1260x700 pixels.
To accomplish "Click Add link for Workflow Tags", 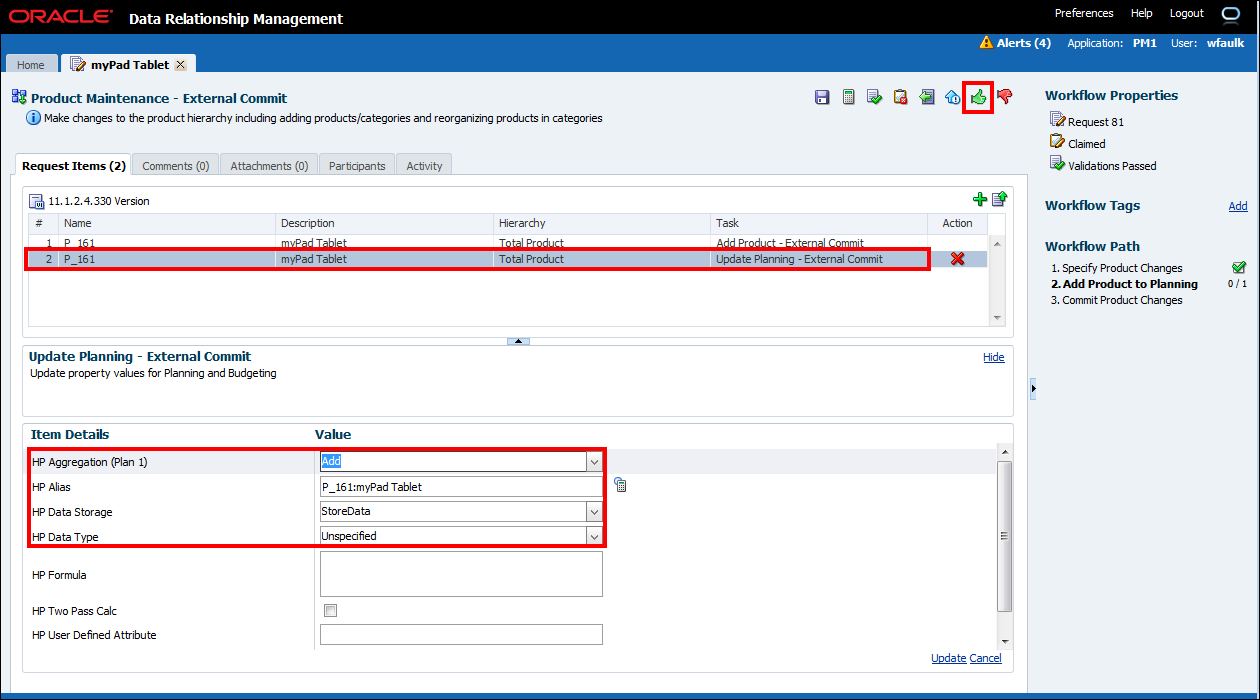I will click(1238, 206).
